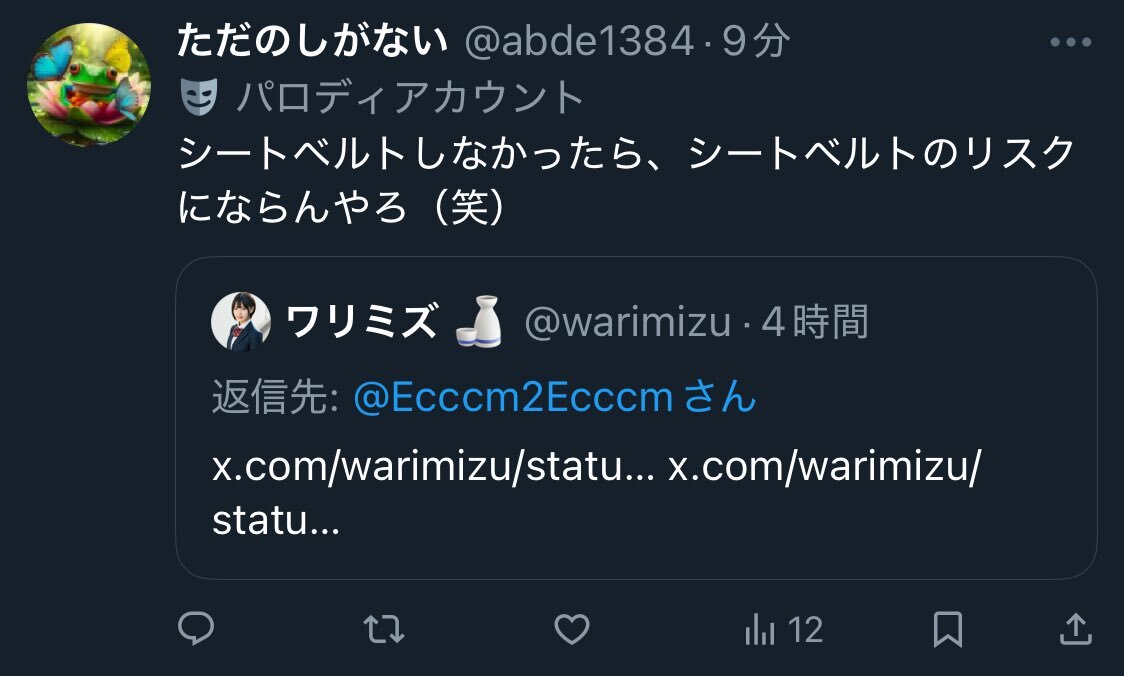Bookmark this tweet
Screen dimensions: 1124x676
pos(948,629)
